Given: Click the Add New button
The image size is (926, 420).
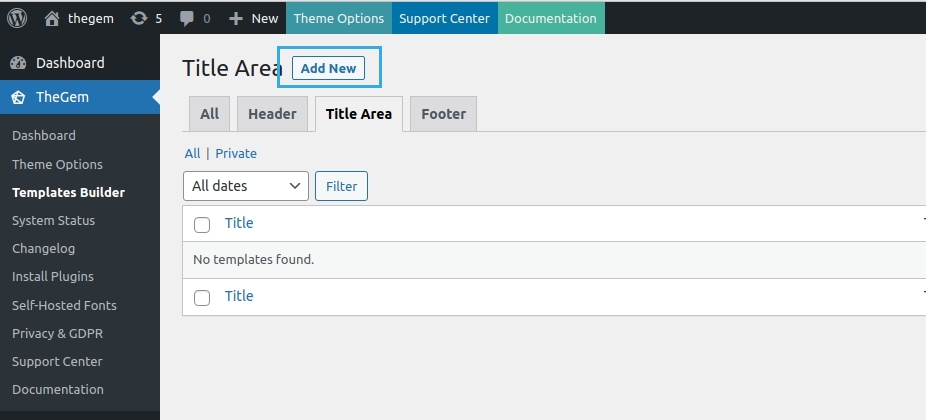Looking at the screenshot, I should click(x=329, y=68).
